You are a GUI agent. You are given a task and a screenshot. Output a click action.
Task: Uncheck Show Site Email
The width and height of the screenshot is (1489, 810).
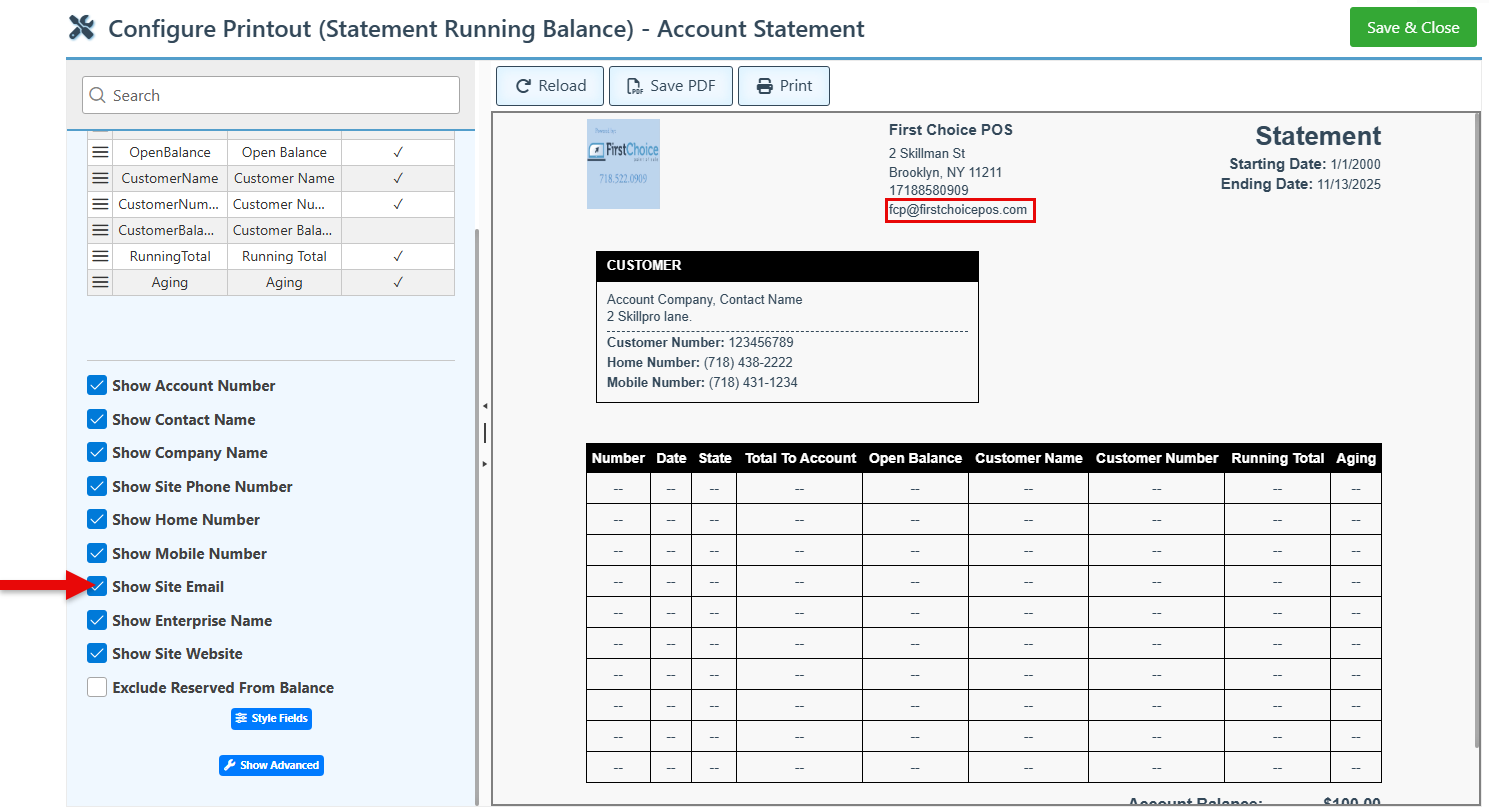pyautogui.click(x=97, y=587)
